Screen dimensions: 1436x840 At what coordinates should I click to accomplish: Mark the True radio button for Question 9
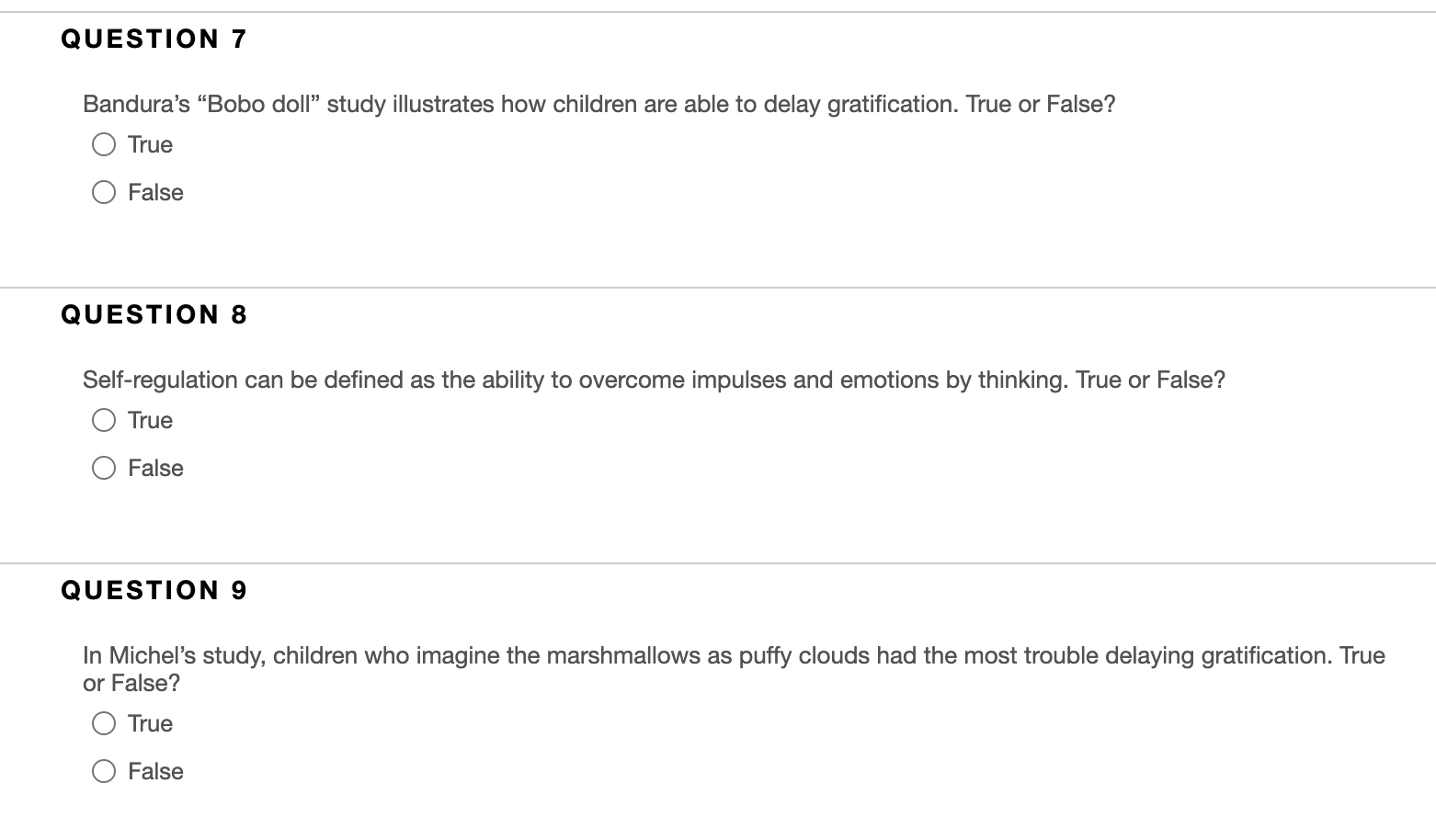click(104, 723)
